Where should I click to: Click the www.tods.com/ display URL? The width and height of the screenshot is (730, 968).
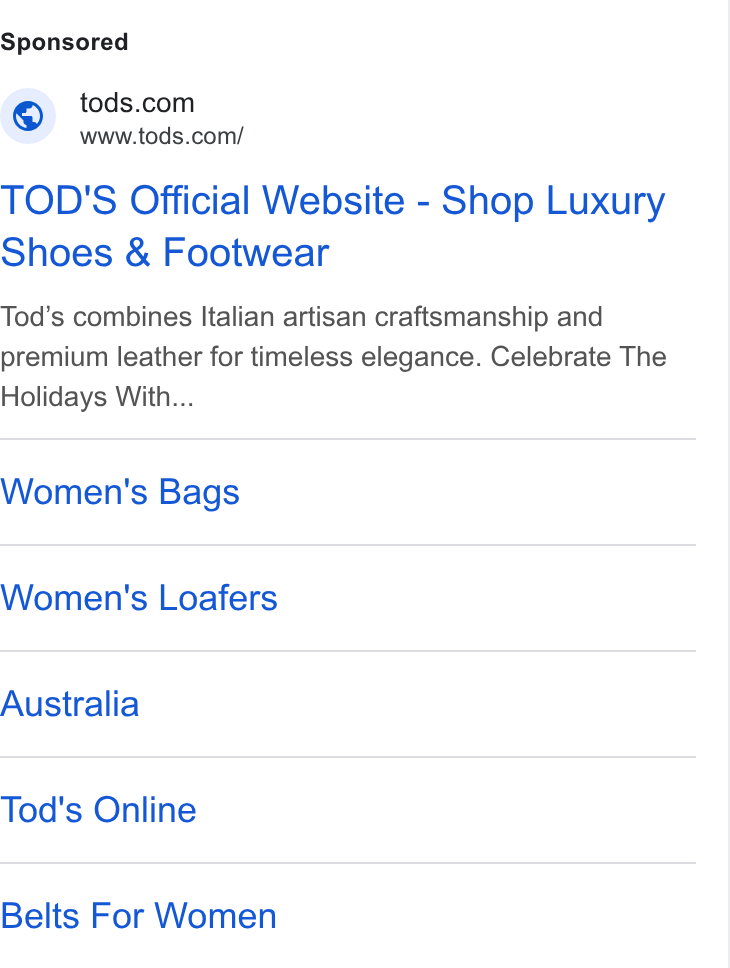pos(162,136)
